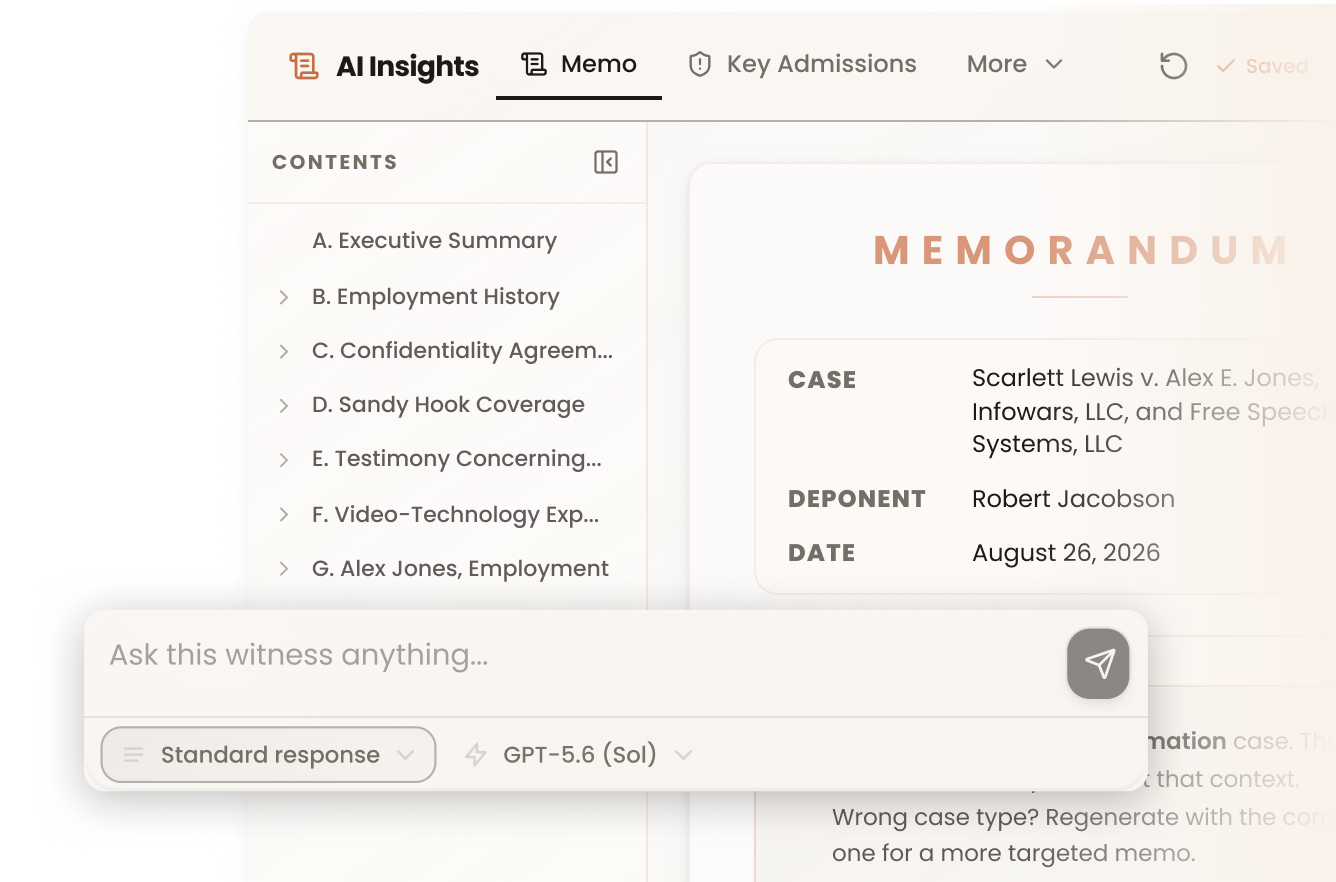Screen dimensions: 1336x882
Task: Click the DATE field label
Action: [x=822, y=553]
